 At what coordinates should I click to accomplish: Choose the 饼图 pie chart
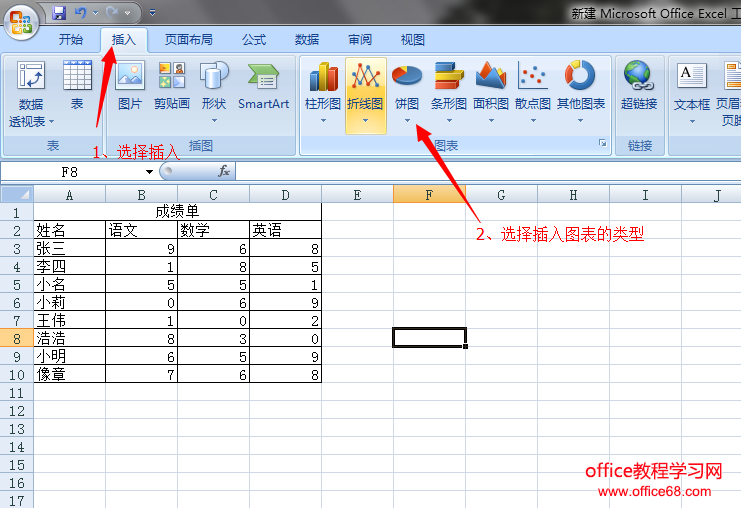pos(407,95)
